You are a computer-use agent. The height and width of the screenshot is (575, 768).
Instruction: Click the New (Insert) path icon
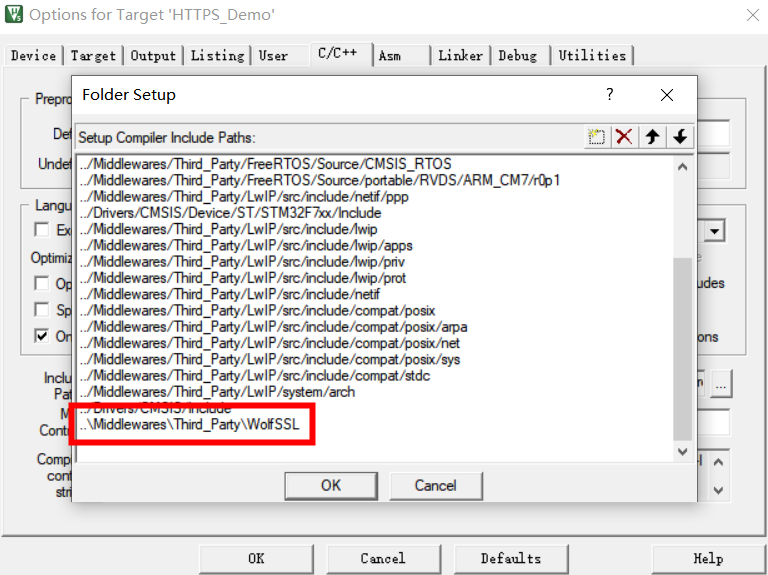[597, 137]
